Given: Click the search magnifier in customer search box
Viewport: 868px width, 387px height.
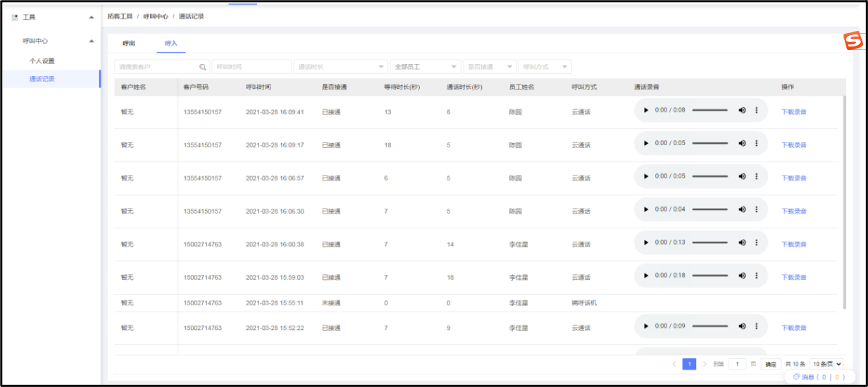Looking at the screenshot, I should 203,67.
